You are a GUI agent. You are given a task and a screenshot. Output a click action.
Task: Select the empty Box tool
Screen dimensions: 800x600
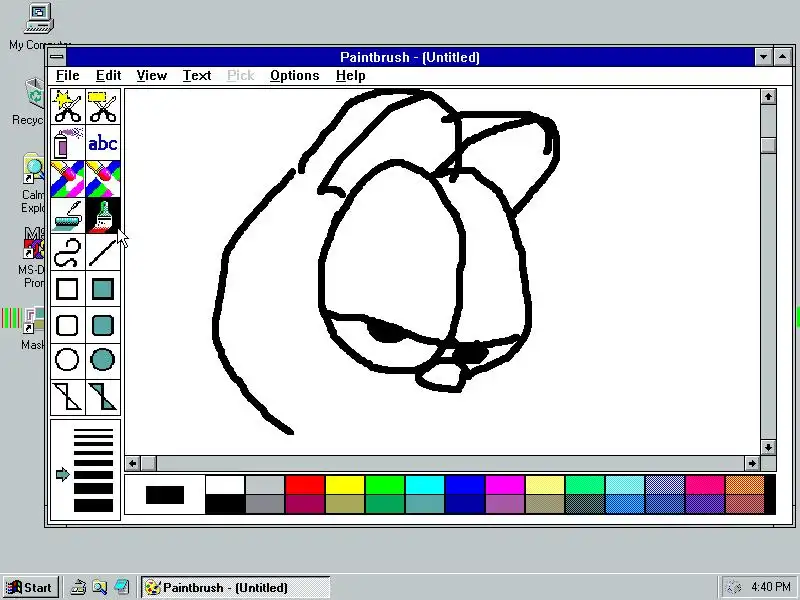coord(68,289)
